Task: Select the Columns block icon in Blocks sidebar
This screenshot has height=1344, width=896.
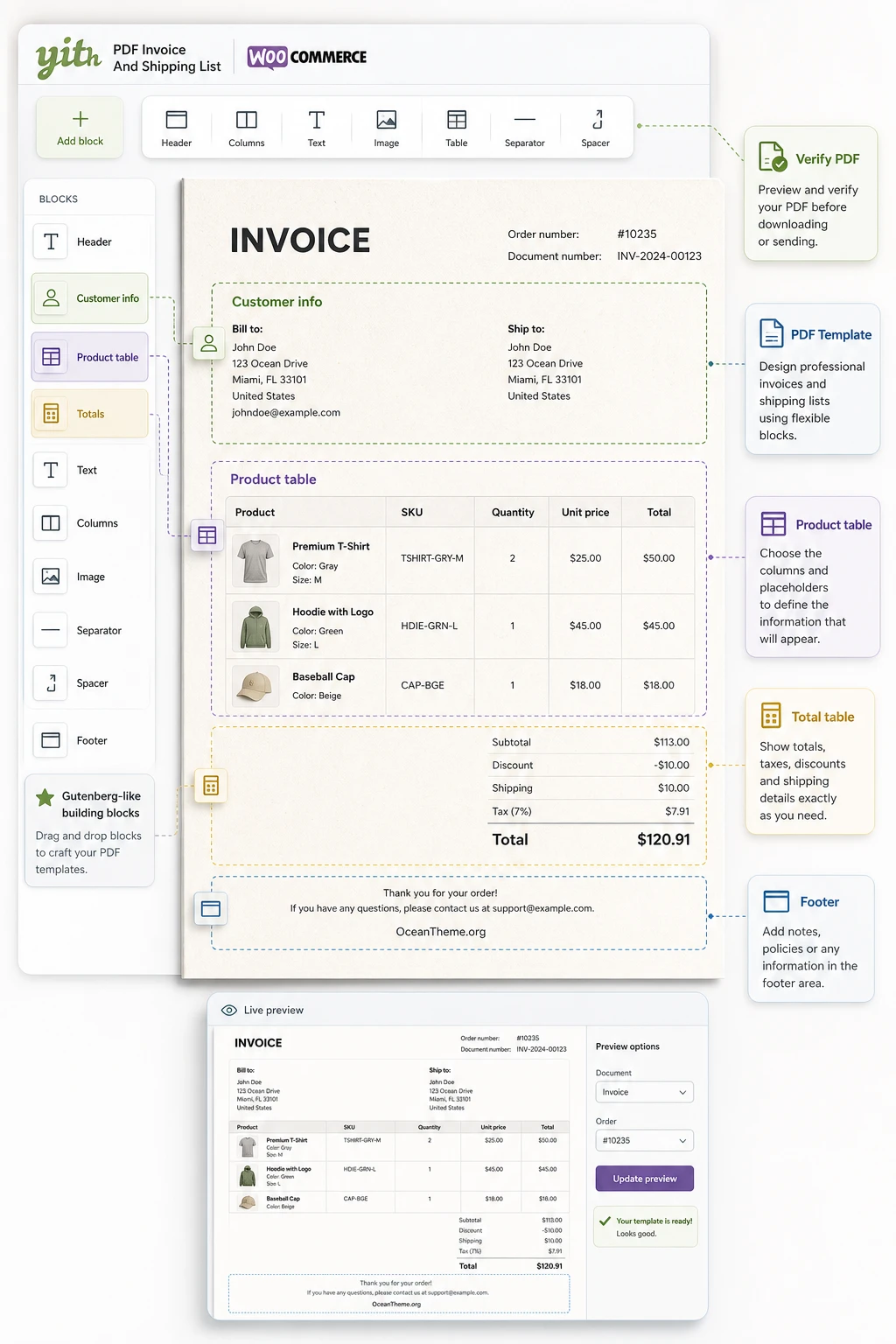Action: tap(51, 523)
